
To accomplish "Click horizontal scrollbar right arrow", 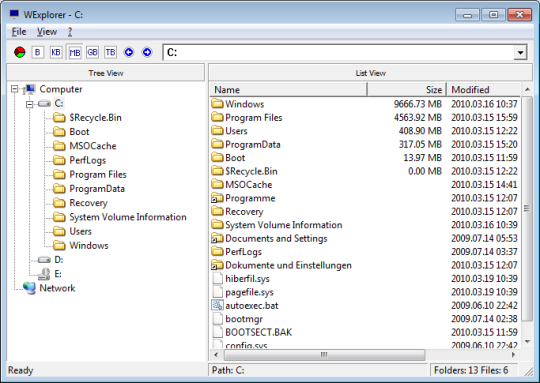I will 513,354.
